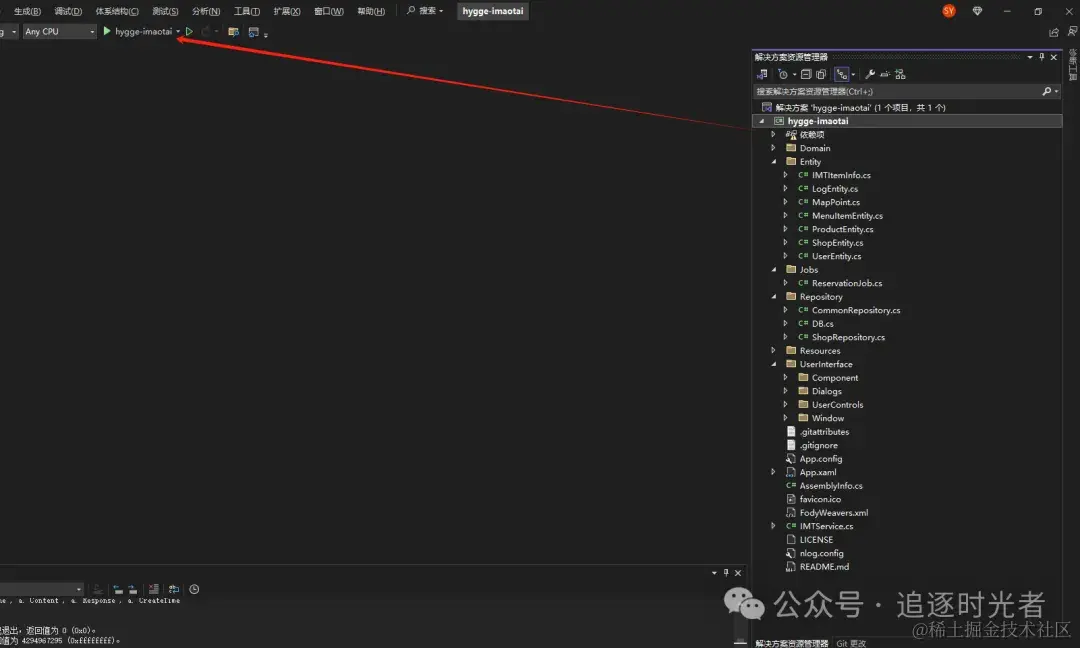Image resolution: width=1080 pixels, height=648 pixels.
Task: Select the LICENSE file
Action: (x=816, y=540)
